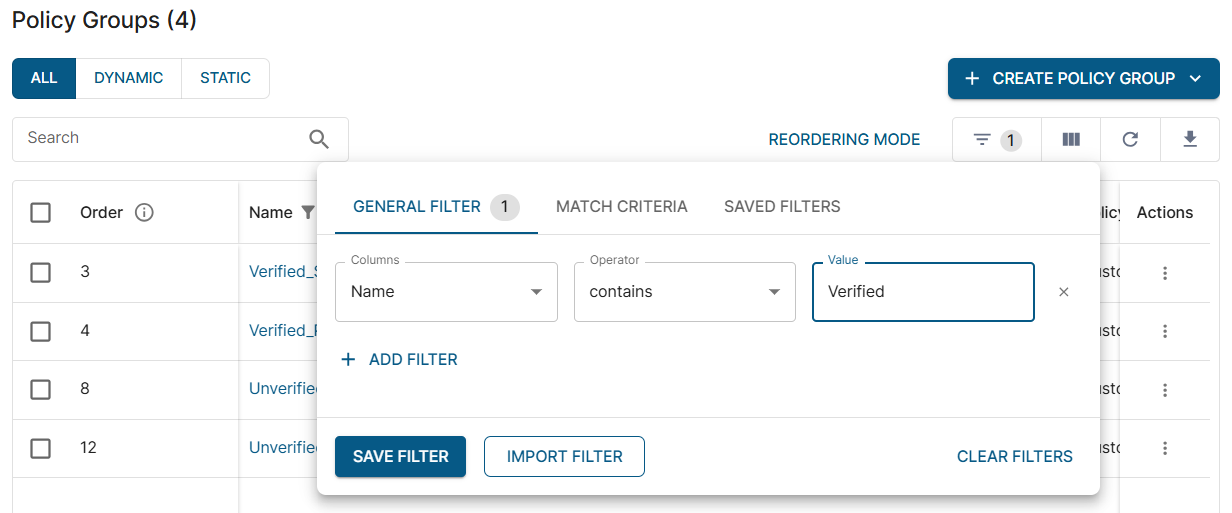Click the search magnifier icon
The height and width of the screenshot is (513, 1232).
pos(319,139)
